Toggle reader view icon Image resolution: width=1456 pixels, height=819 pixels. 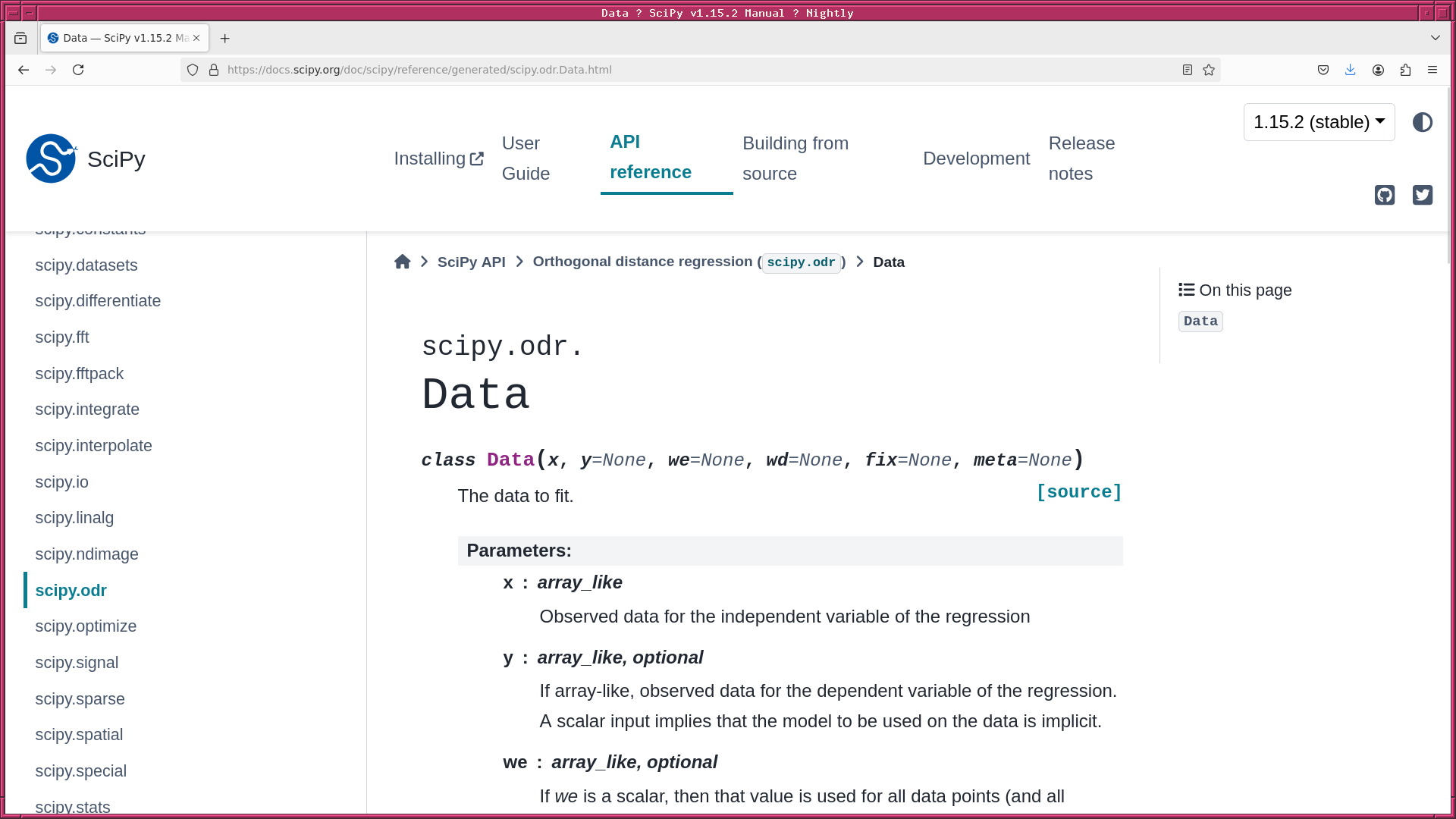tap(1188, 70)
